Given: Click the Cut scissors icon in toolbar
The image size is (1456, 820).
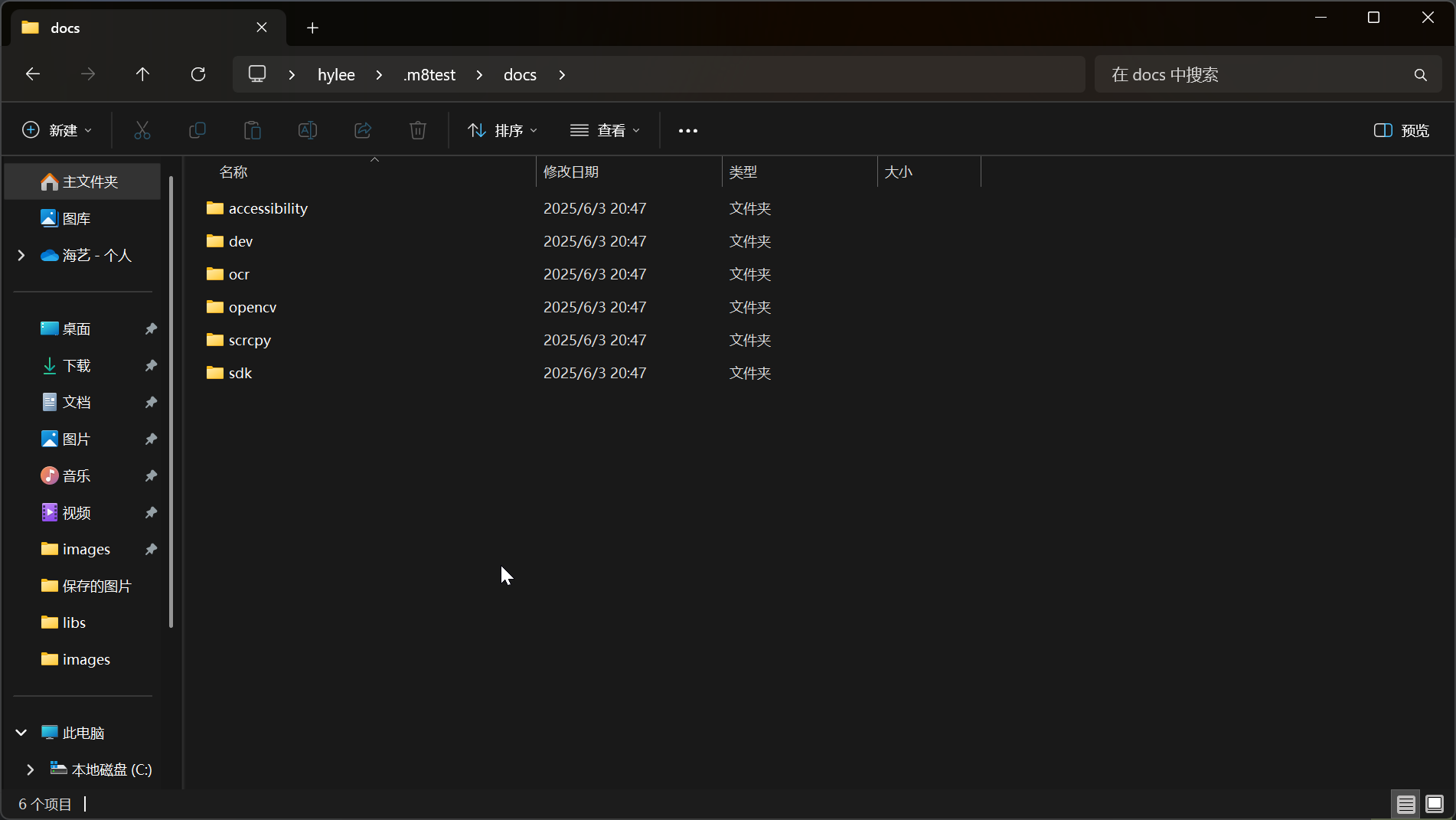Looking at the screenshot, I should pos(142,130).
